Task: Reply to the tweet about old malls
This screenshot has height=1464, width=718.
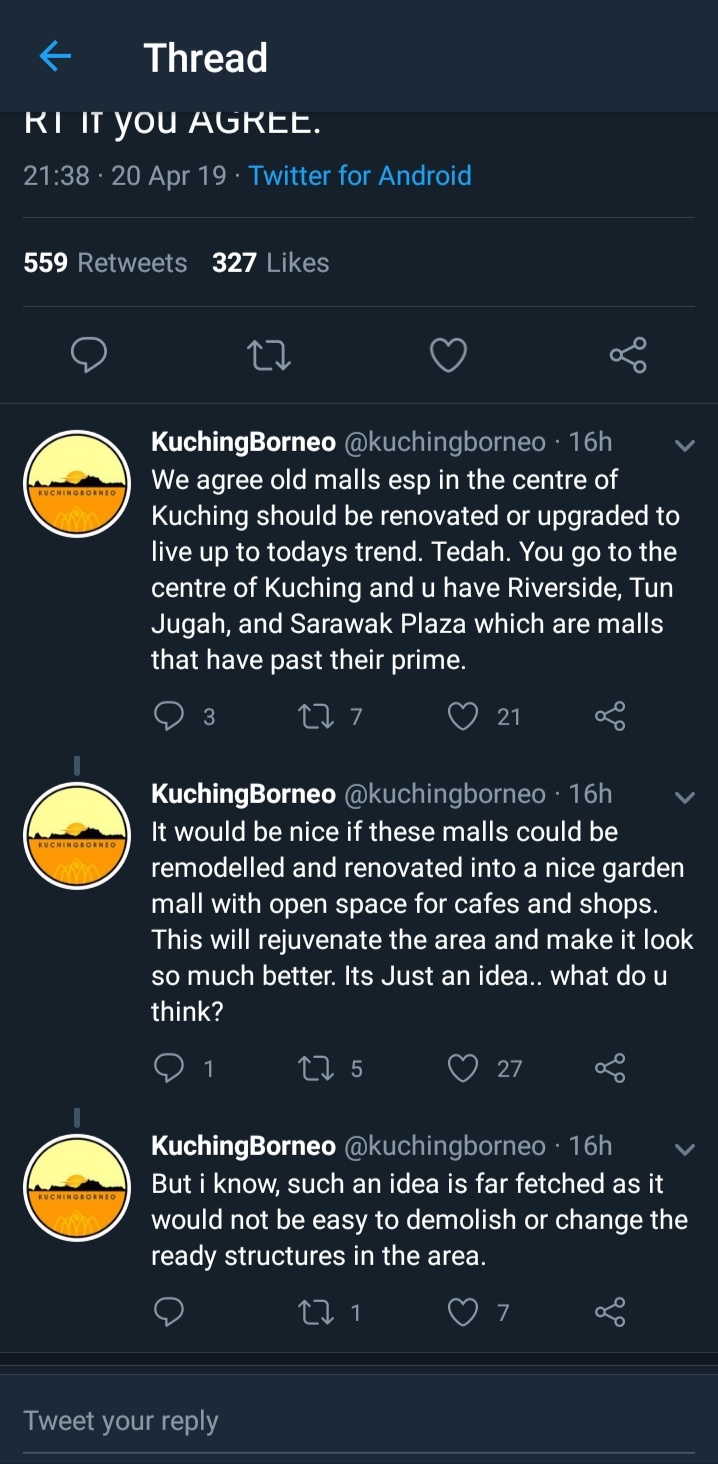Action: point(170,716)
